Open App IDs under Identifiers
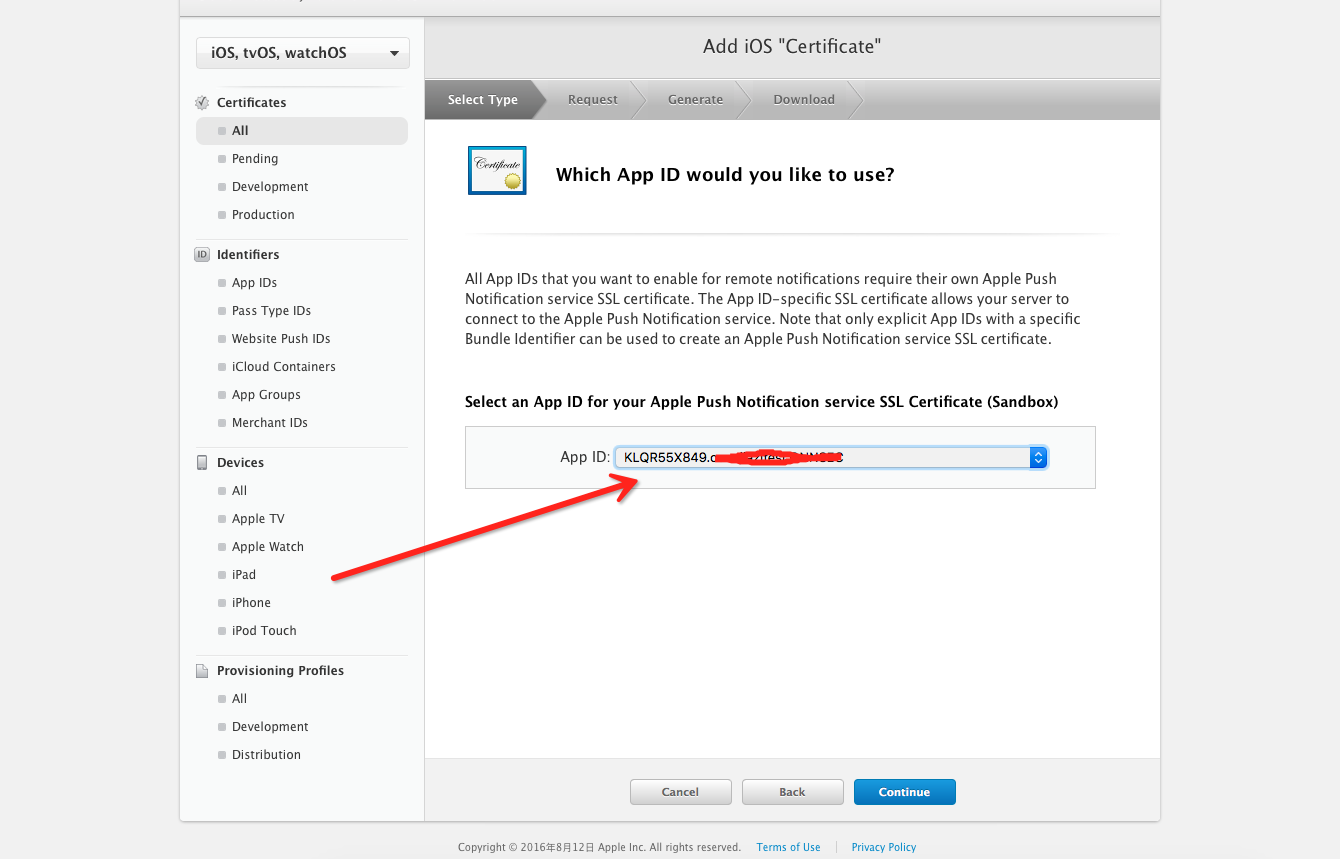The width and height of the screenshot is (1340, 859). coord(254,283)
